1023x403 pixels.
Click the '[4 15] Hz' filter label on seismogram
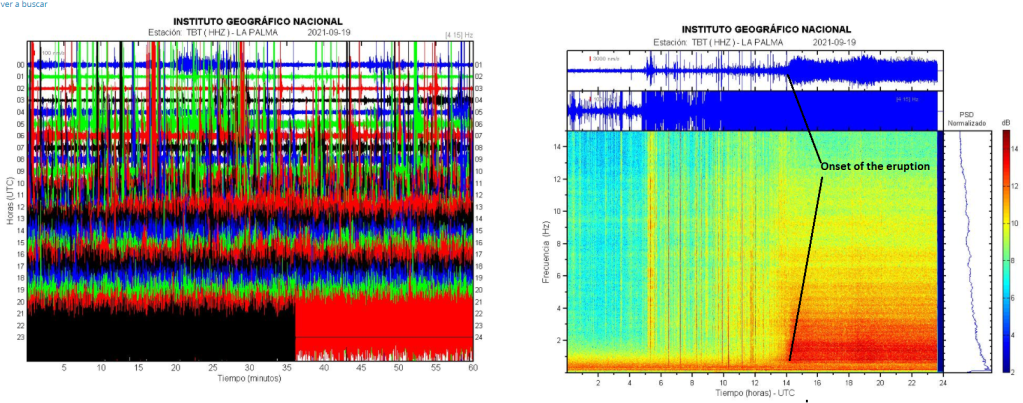[459, 35]
